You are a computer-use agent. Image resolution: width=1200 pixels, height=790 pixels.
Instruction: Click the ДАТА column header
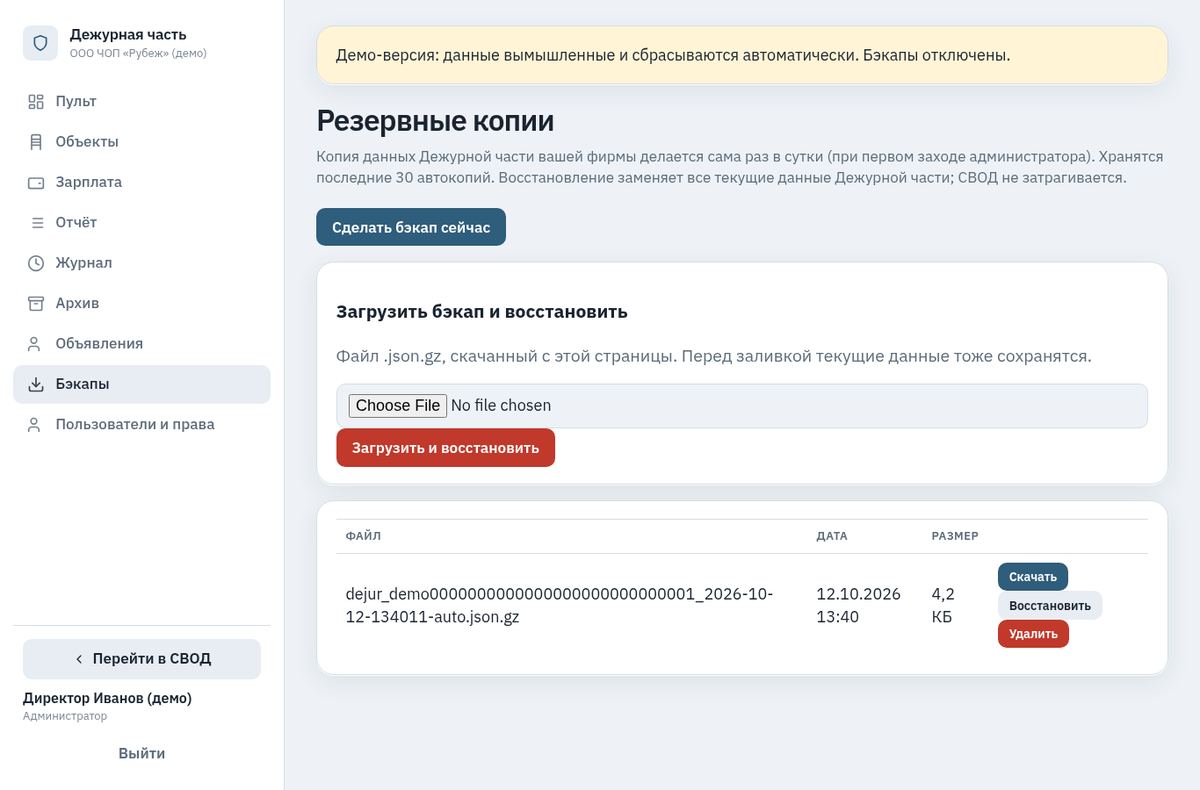pyautogui.click(x=832, y=536)
